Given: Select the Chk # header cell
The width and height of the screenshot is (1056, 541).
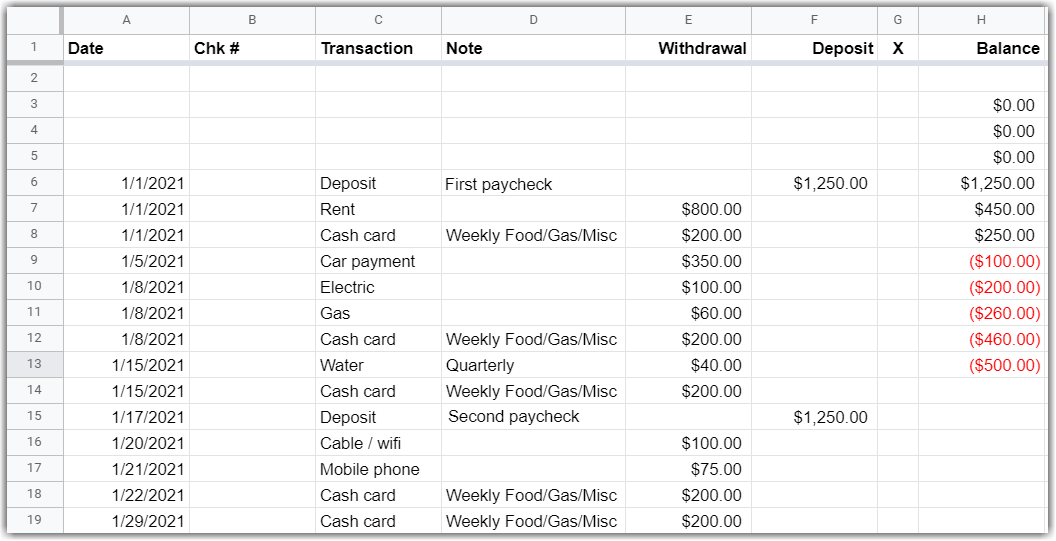Looking at the screenshot, I should [x=252, y=48].
